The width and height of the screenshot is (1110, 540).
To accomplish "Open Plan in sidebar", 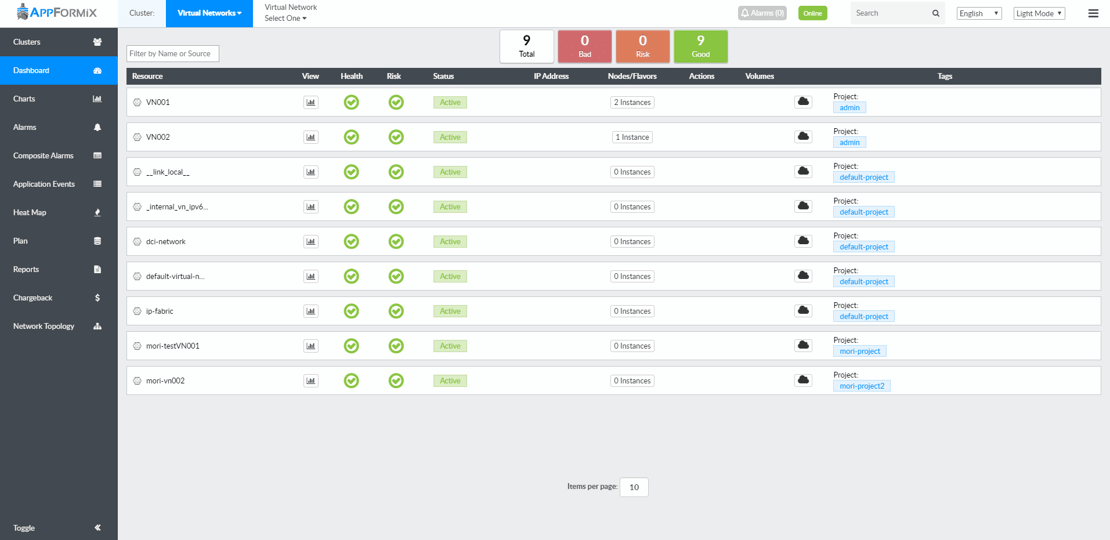I will [x=59, y=241].
